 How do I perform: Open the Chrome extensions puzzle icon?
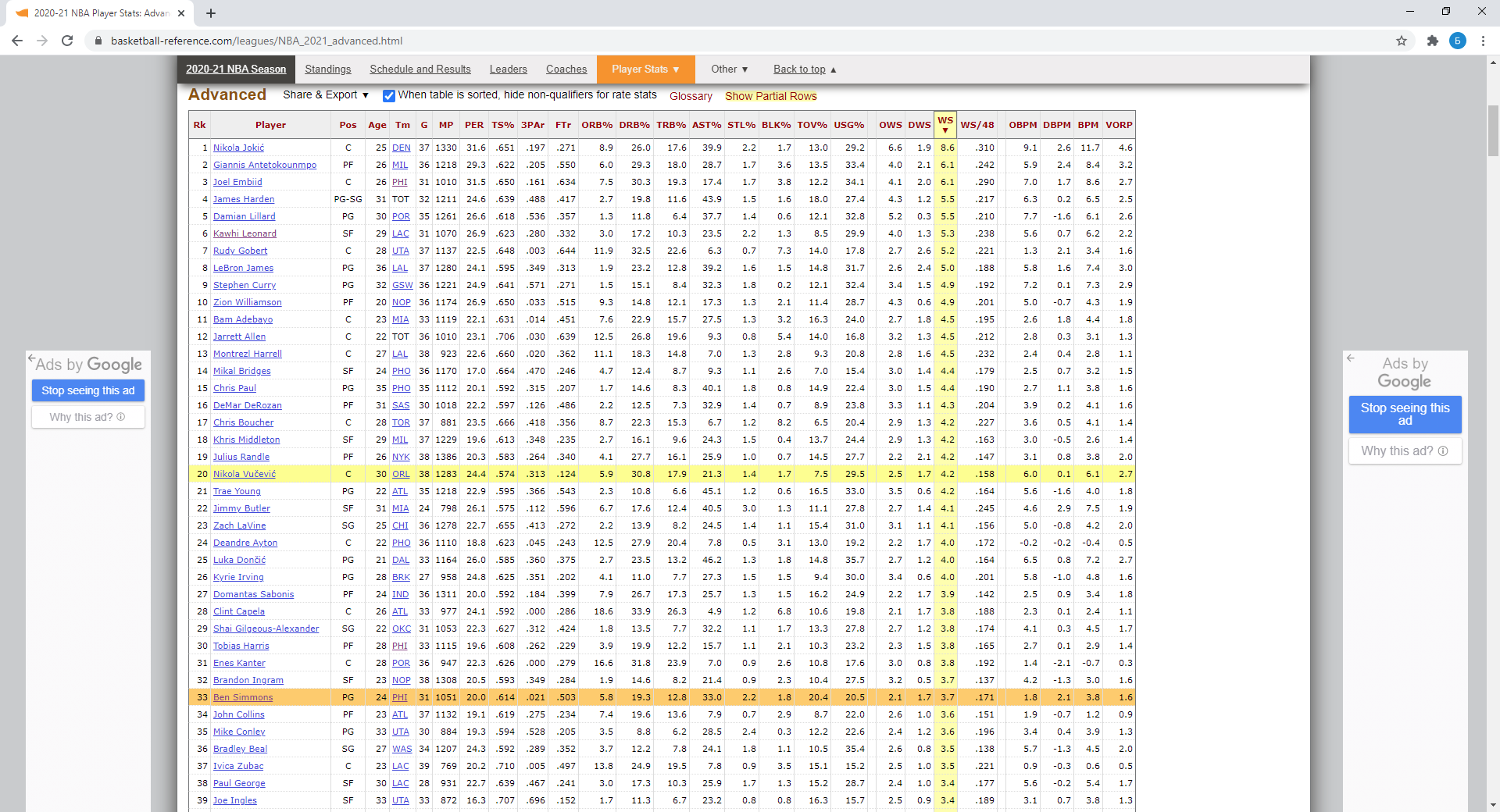click(x=1432, y=41)
